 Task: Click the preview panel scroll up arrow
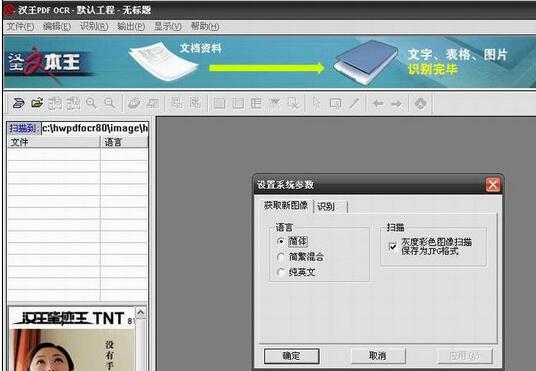click(141, 313)
